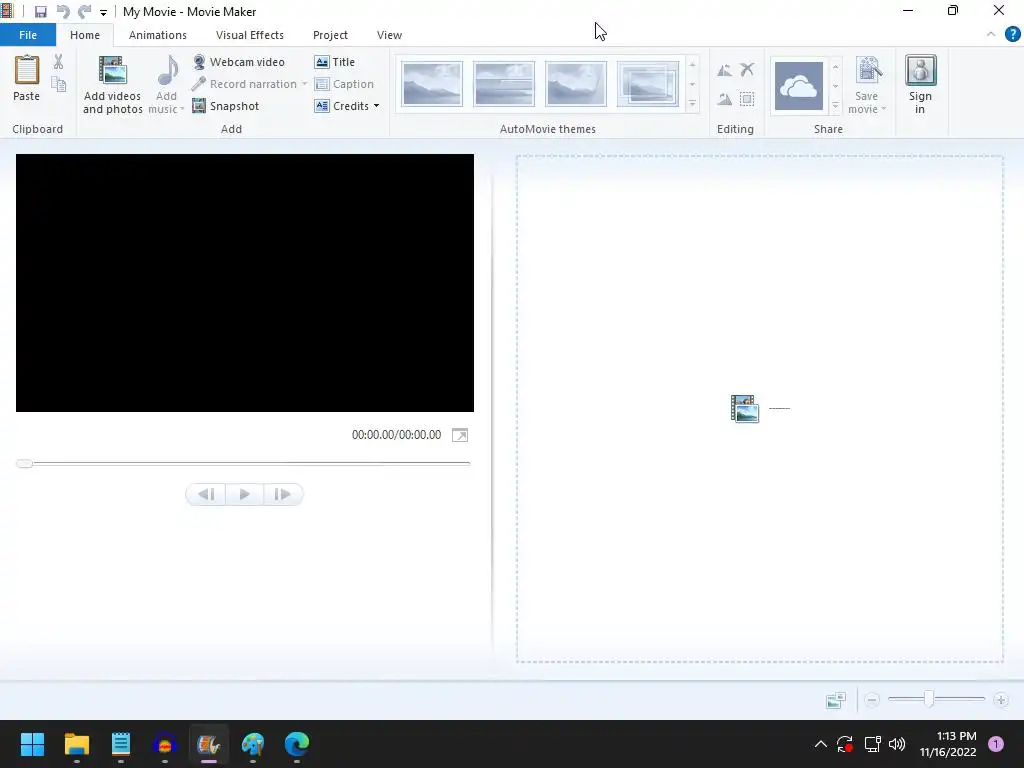Viewport: 1024px width, 768px height.
Task: Click the Add music note icon
Action: coord(168,71)
